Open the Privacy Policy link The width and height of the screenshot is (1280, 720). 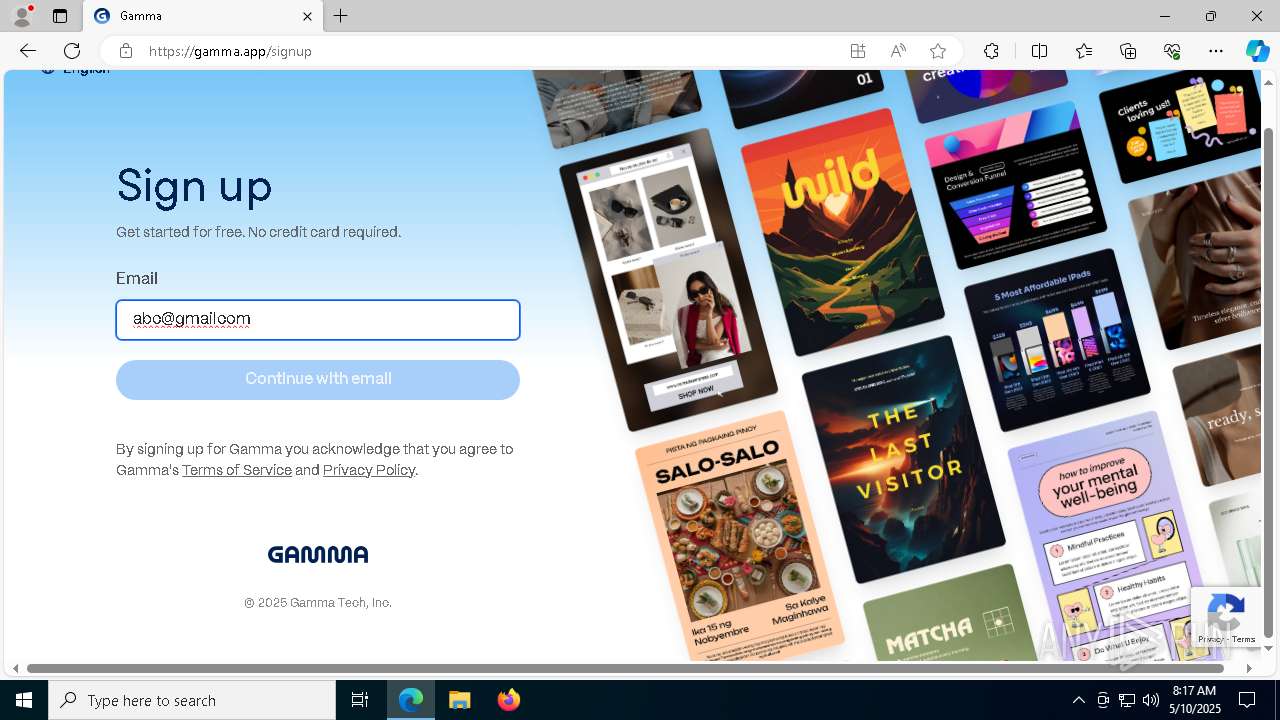point(369,470)
